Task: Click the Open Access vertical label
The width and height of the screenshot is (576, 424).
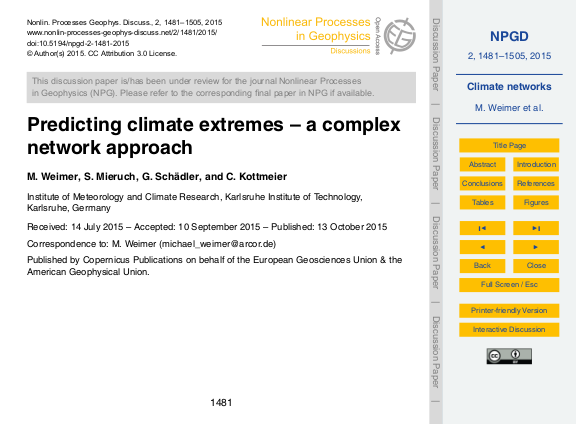Action: click(377, 36)
